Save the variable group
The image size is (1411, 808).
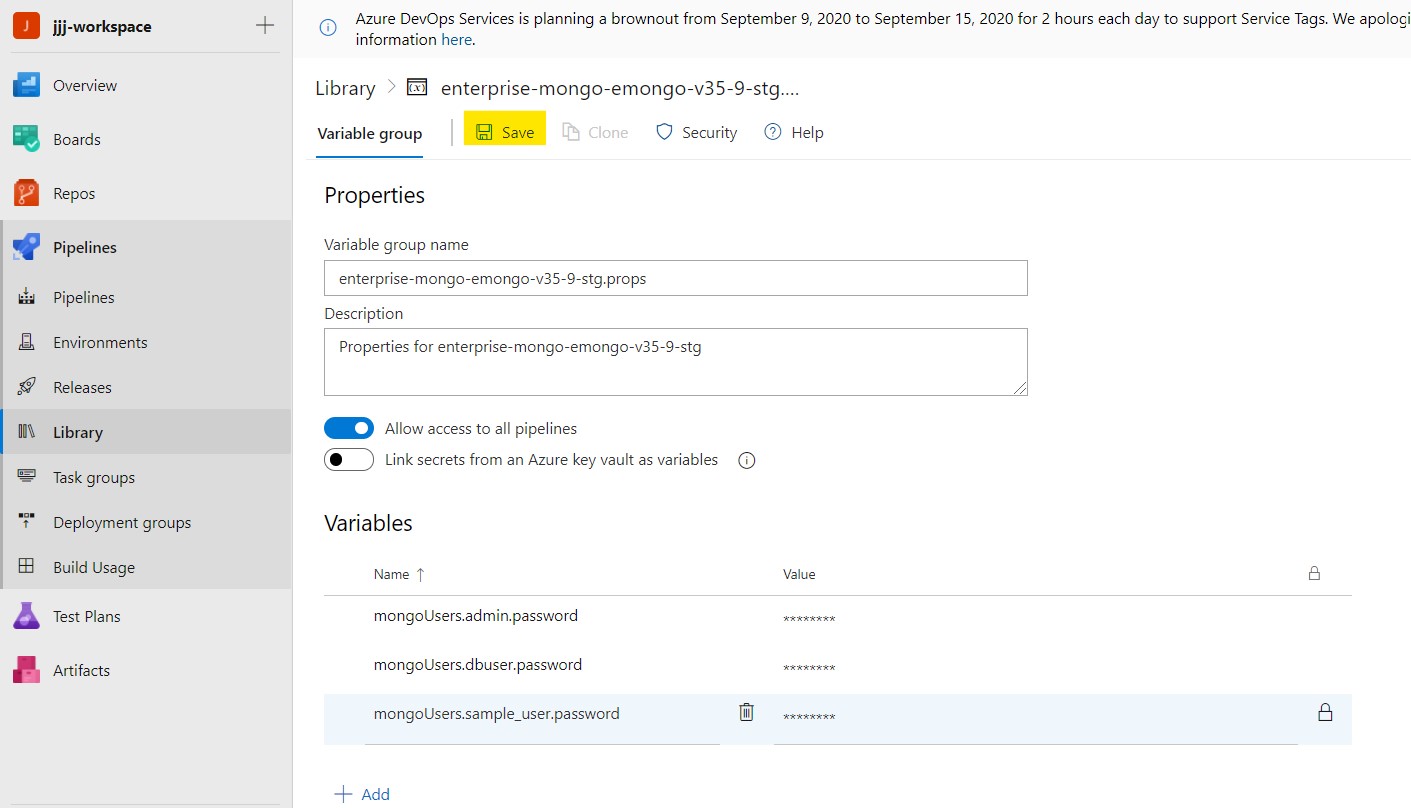pos(505,133)
